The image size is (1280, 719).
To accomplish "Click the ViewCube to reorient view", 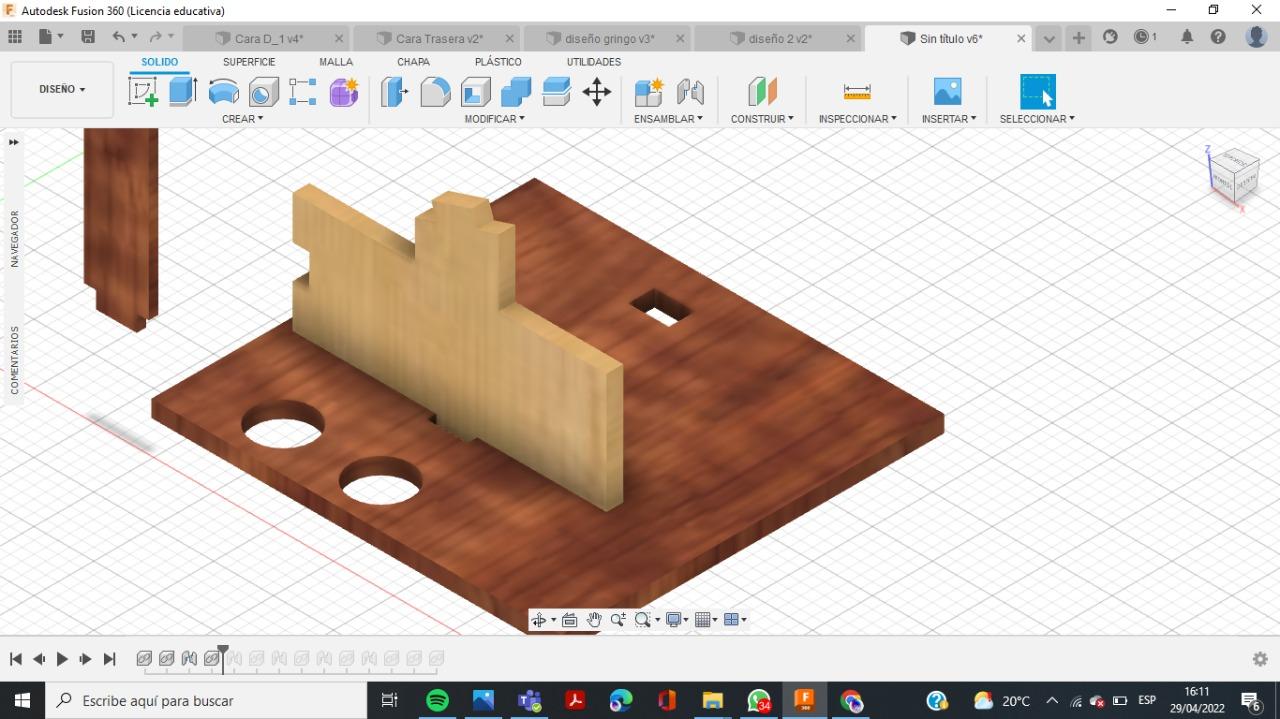I will [1234, 176].
